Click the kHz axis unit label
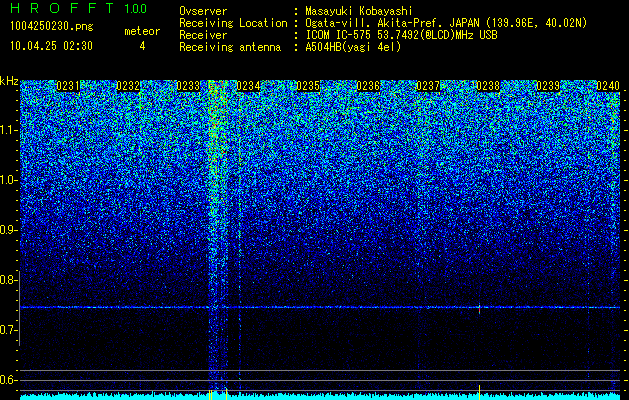629x400 pixels. click(x=9, y=81)
